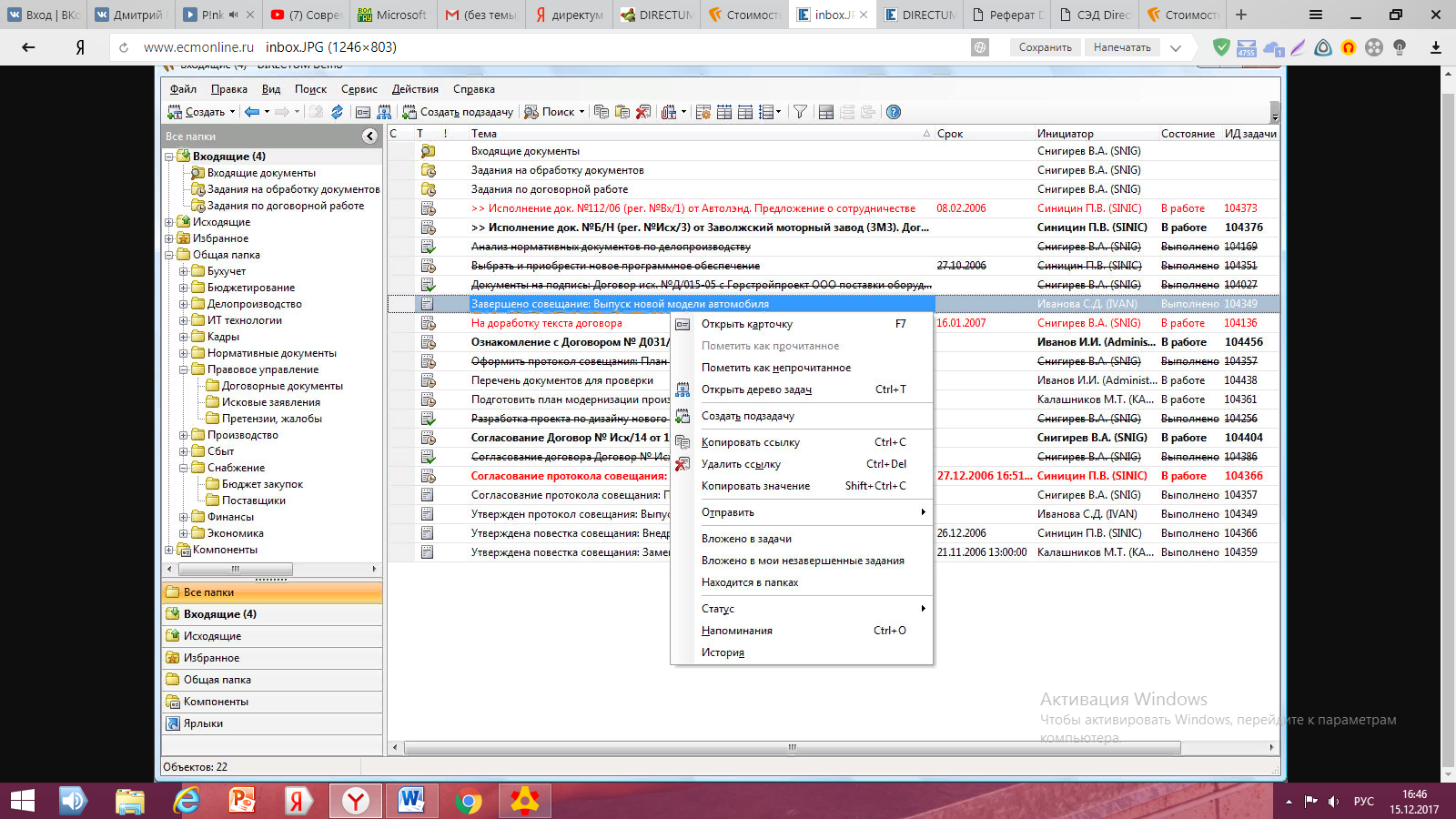Click the blue Back arrow in toolbar
1456x819 pixels.
pyautogui.click(x=252, y=112)
